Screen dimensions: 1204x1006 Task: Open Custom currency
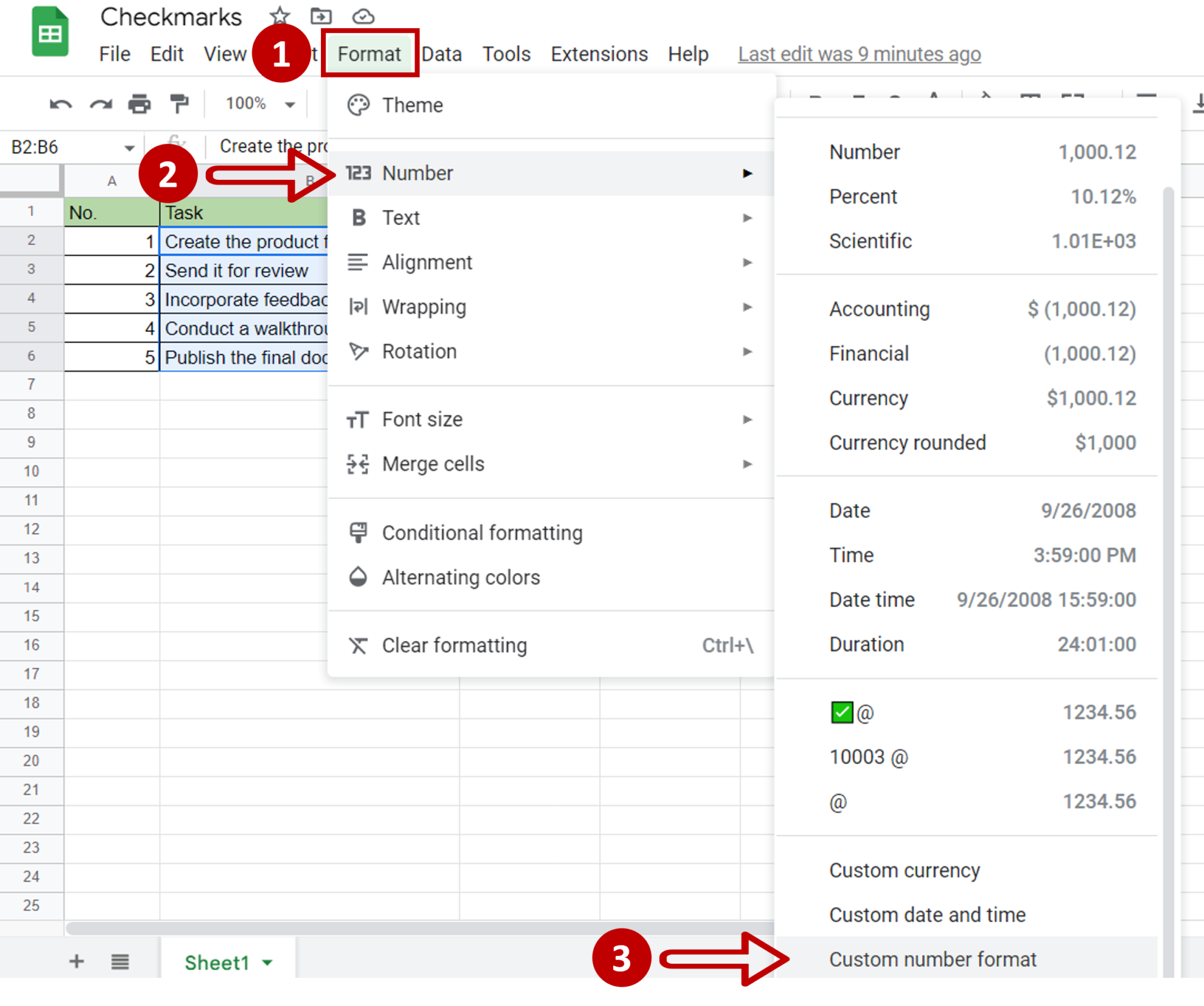(x=967, y=870)
